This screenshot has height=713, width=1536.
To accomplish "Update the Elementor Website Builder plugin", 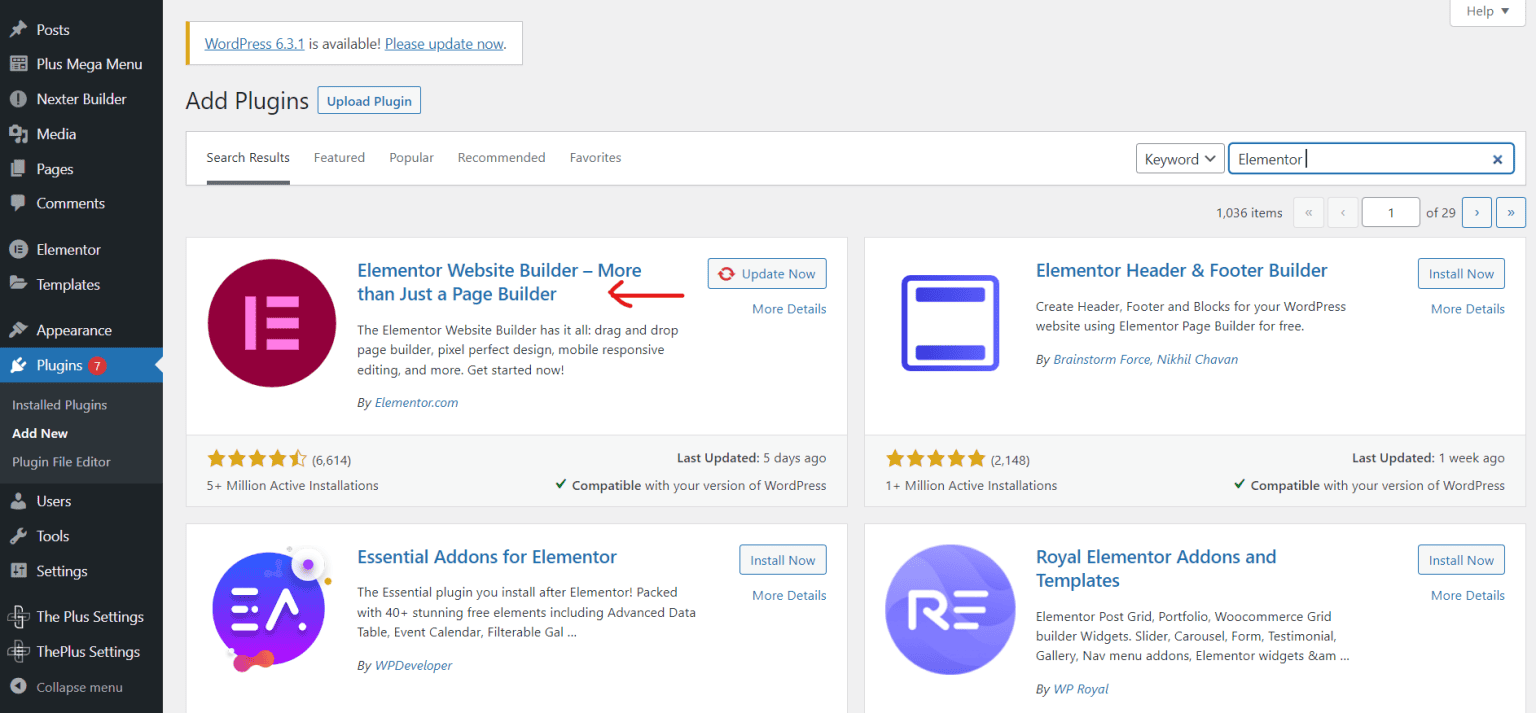I will [x=767, y=273].
